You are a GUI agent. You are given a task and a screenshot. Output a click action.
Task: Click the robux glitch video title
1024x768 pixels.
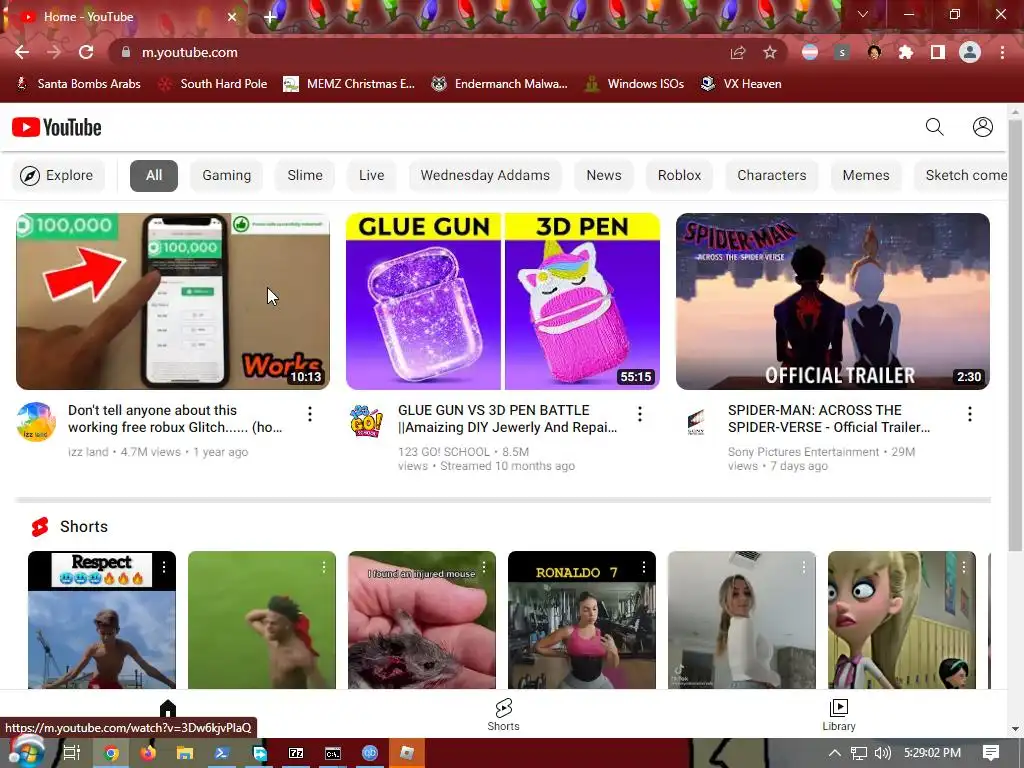(x=175, y=419)
